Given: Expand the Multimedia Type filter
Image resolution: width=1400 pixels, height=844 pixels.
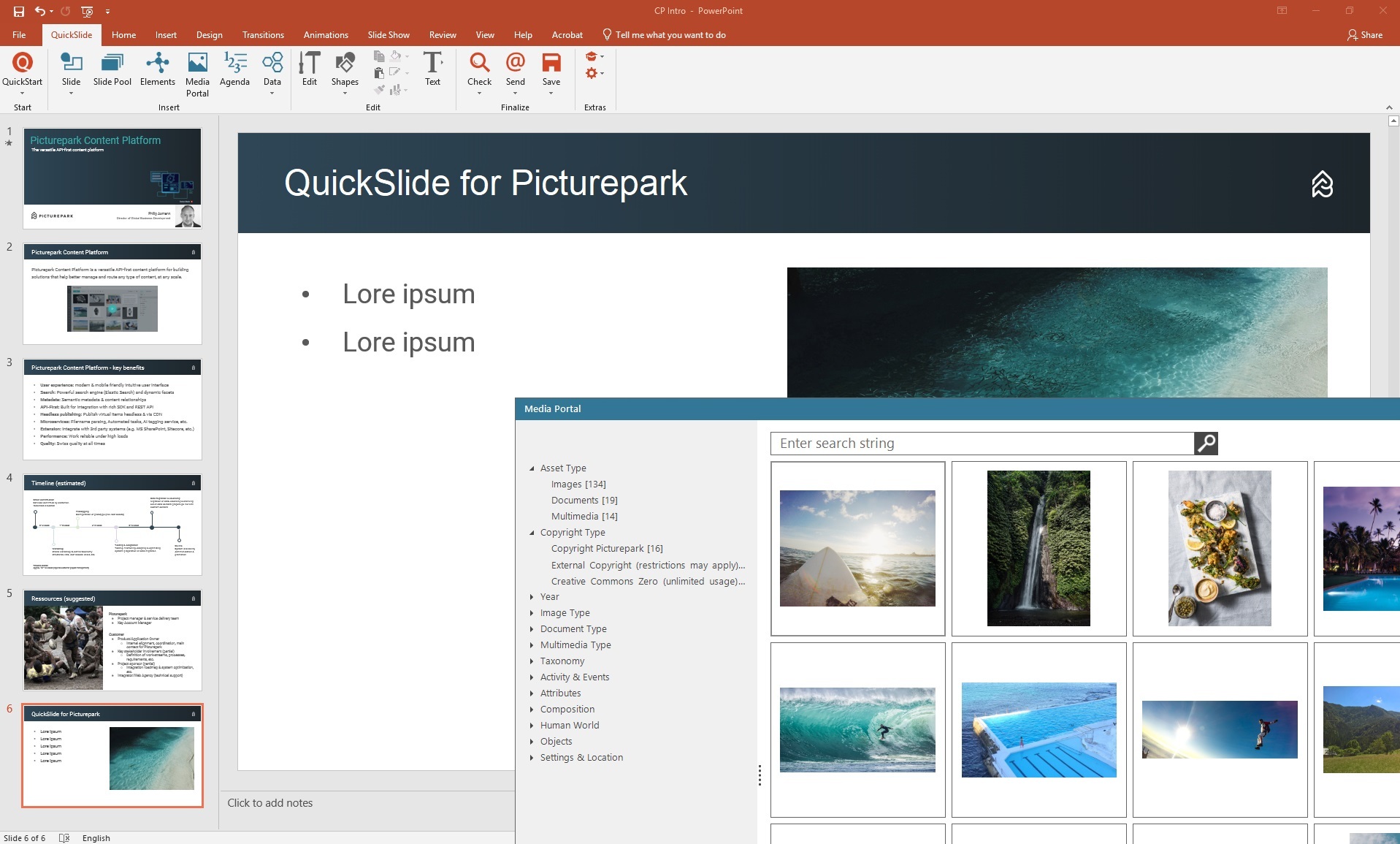Looking at the screenshot, I should [532, 645].
